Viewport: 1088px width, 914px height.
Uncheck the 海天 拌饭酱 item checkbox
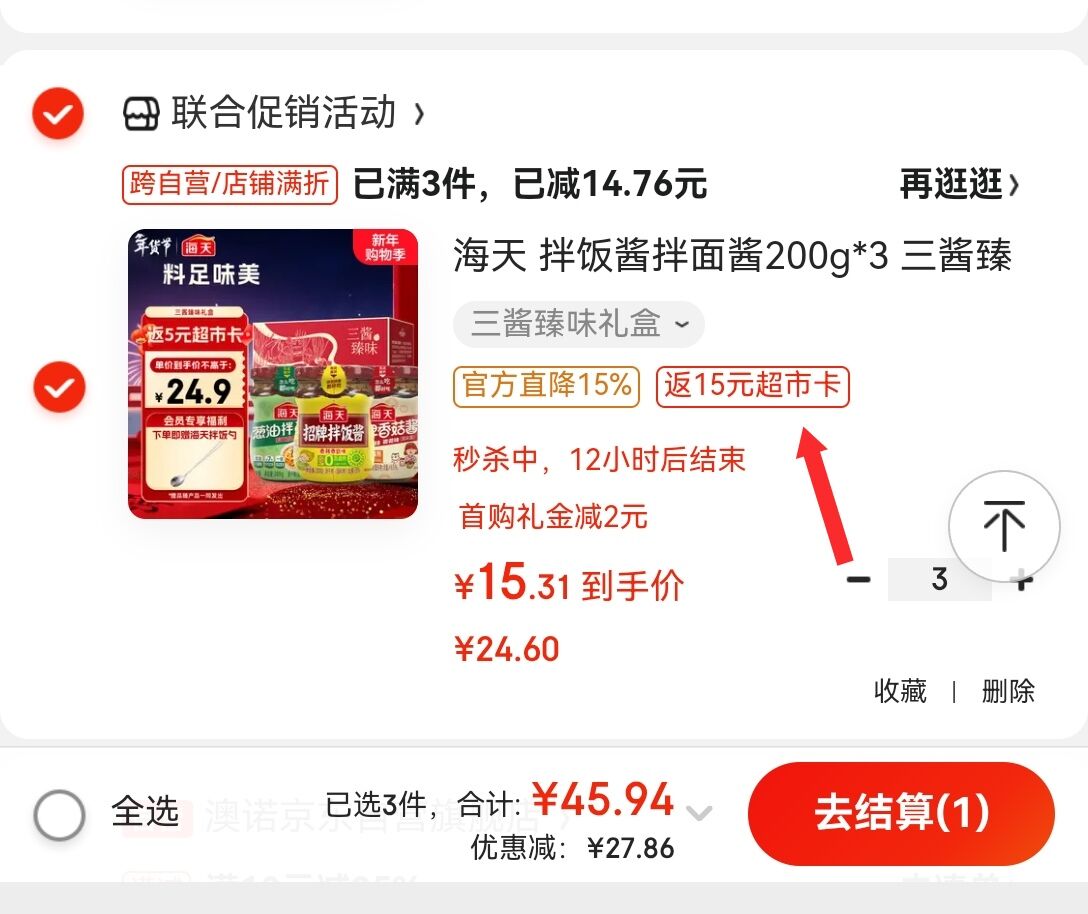click(59, 387)
